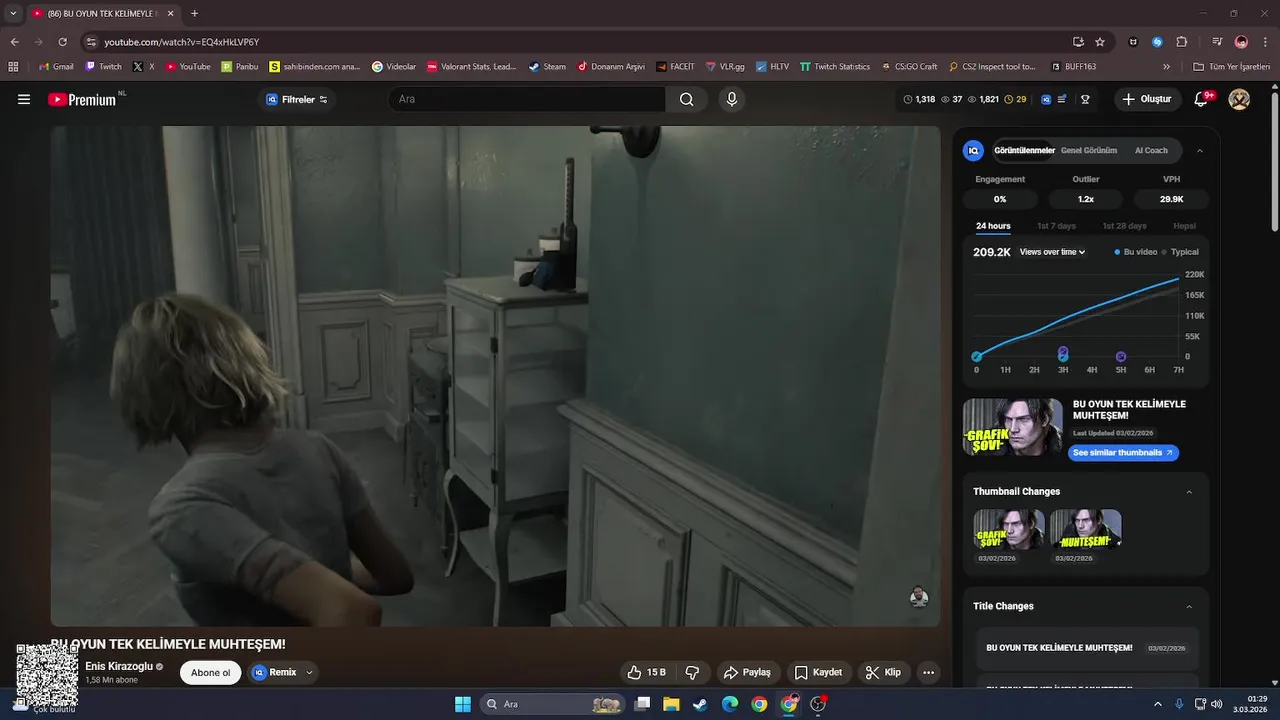Viewport: 1280px width, 720px height.
Task: Click the Abone ol subscribe button
Action: point(210,672)
